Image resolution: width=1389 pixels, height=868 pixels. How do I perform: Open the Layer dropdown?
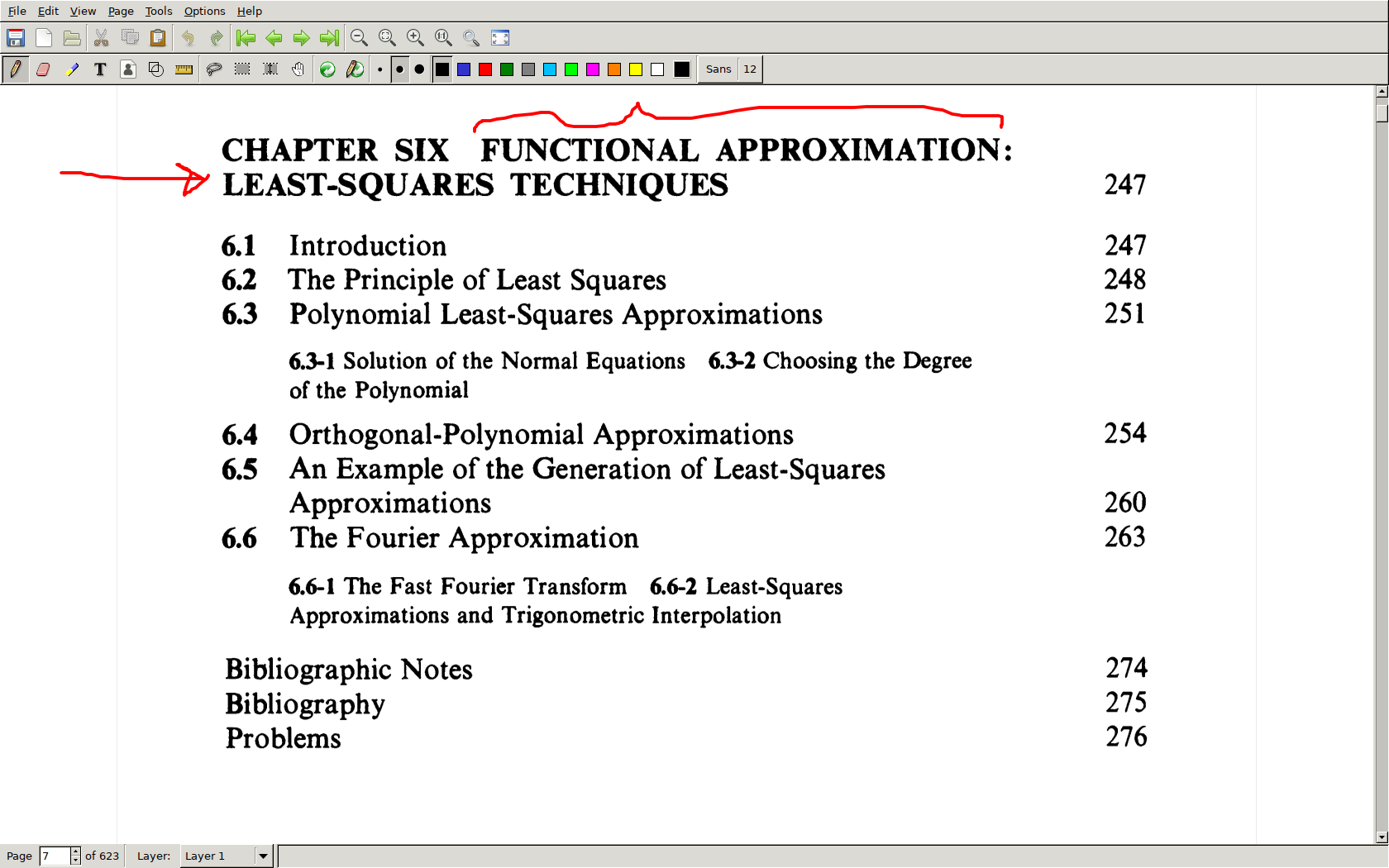tap(263, 856)
